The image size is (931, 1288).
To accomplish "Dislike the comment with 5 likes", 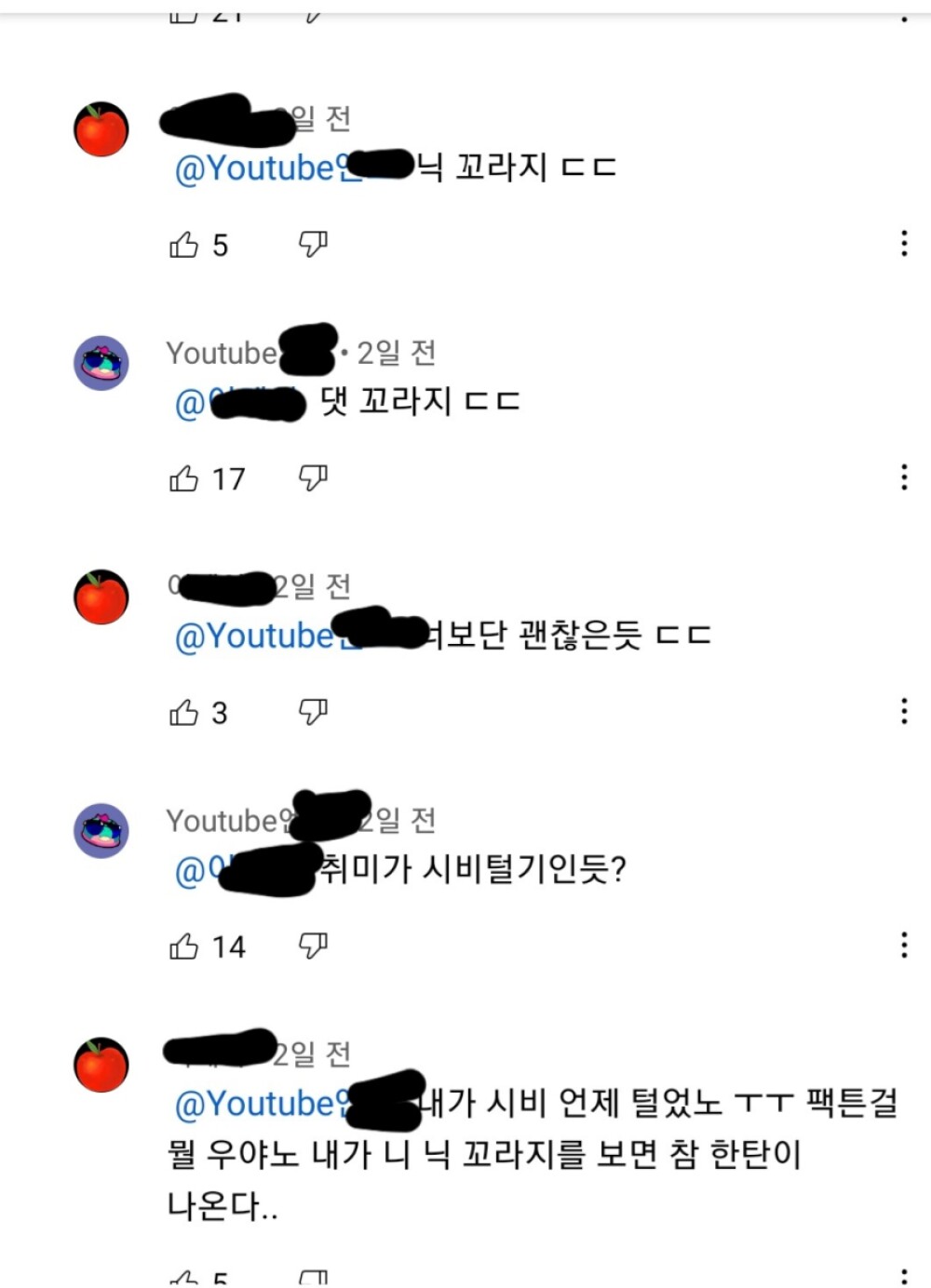I will tap(313, 245).
